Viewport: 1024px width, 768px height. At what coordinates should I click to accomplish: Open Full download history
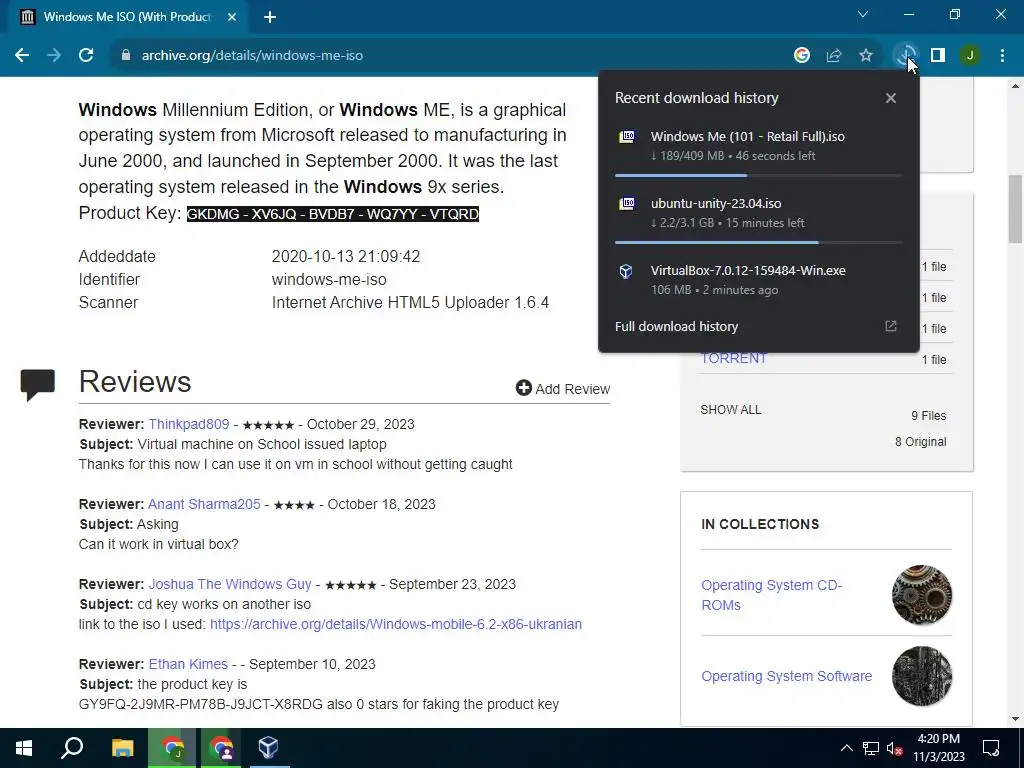(677, 327)
